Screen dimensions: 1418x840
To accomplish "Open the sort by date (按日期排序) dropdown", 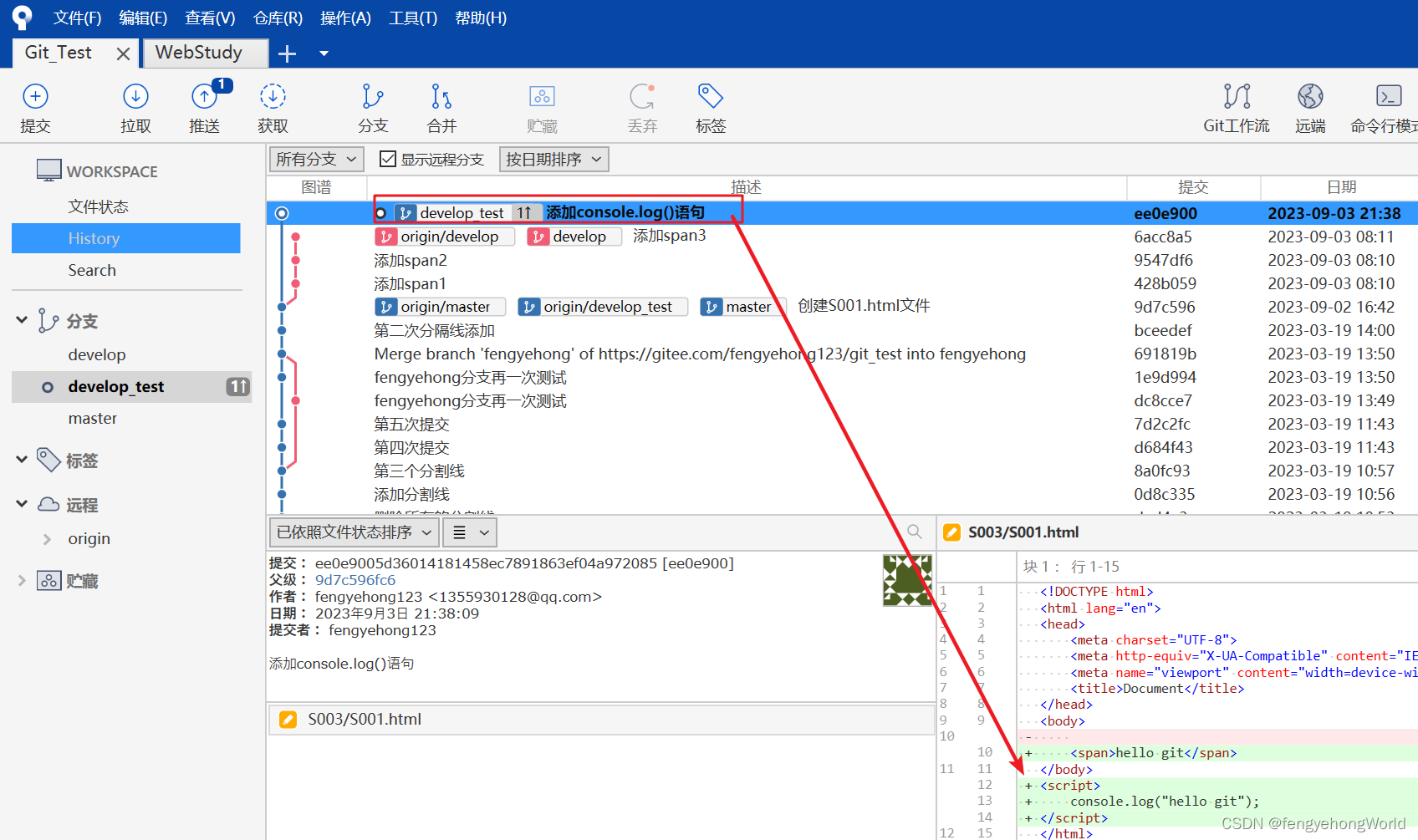I will click(x=553, y=159).
